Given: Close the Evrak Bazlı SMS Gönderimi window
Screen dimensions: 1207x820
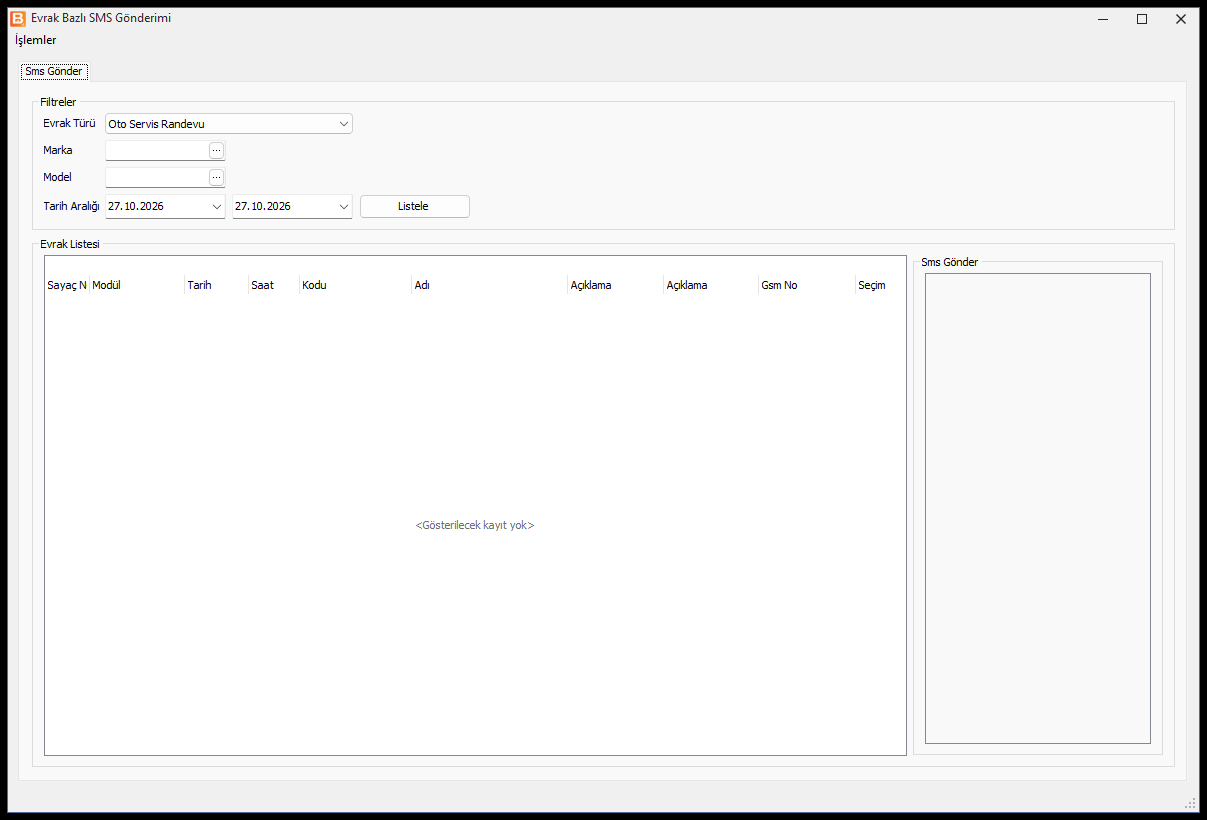Looking at the screenshot, I should pyautogui.click(x=1181, y=19).
